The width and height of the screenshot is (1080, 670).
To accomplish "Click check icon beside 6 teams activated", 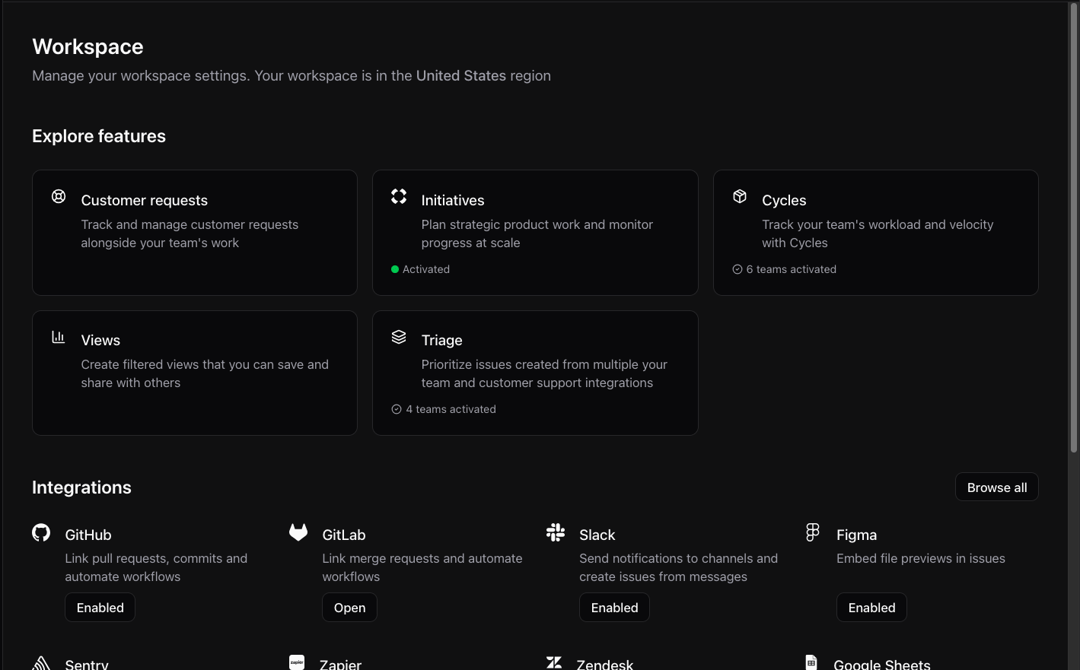I will pyautogui.click(x=737, y=270).
